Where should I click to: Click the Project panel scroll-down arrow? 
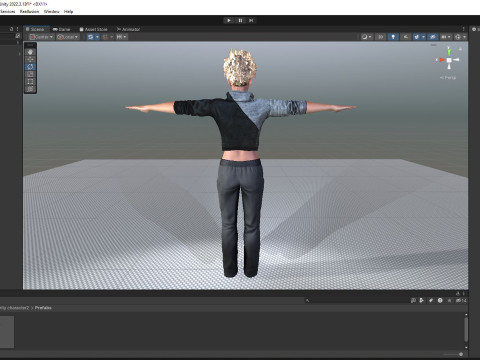pyautogui.click(x=466, y=347)
